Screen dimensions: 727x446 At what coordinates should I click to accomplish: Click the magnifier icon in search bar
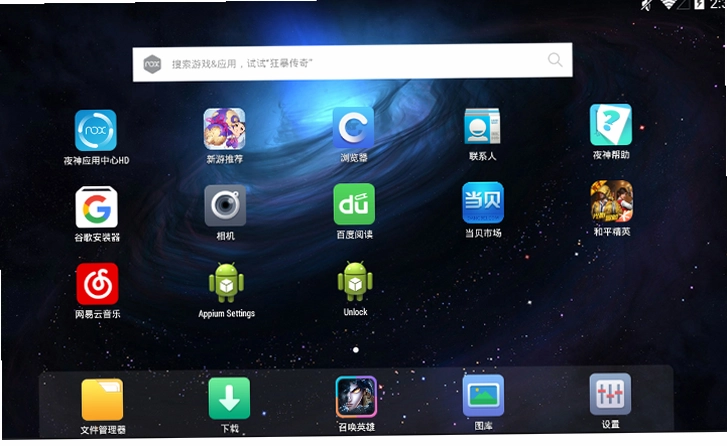pos(555,59)
